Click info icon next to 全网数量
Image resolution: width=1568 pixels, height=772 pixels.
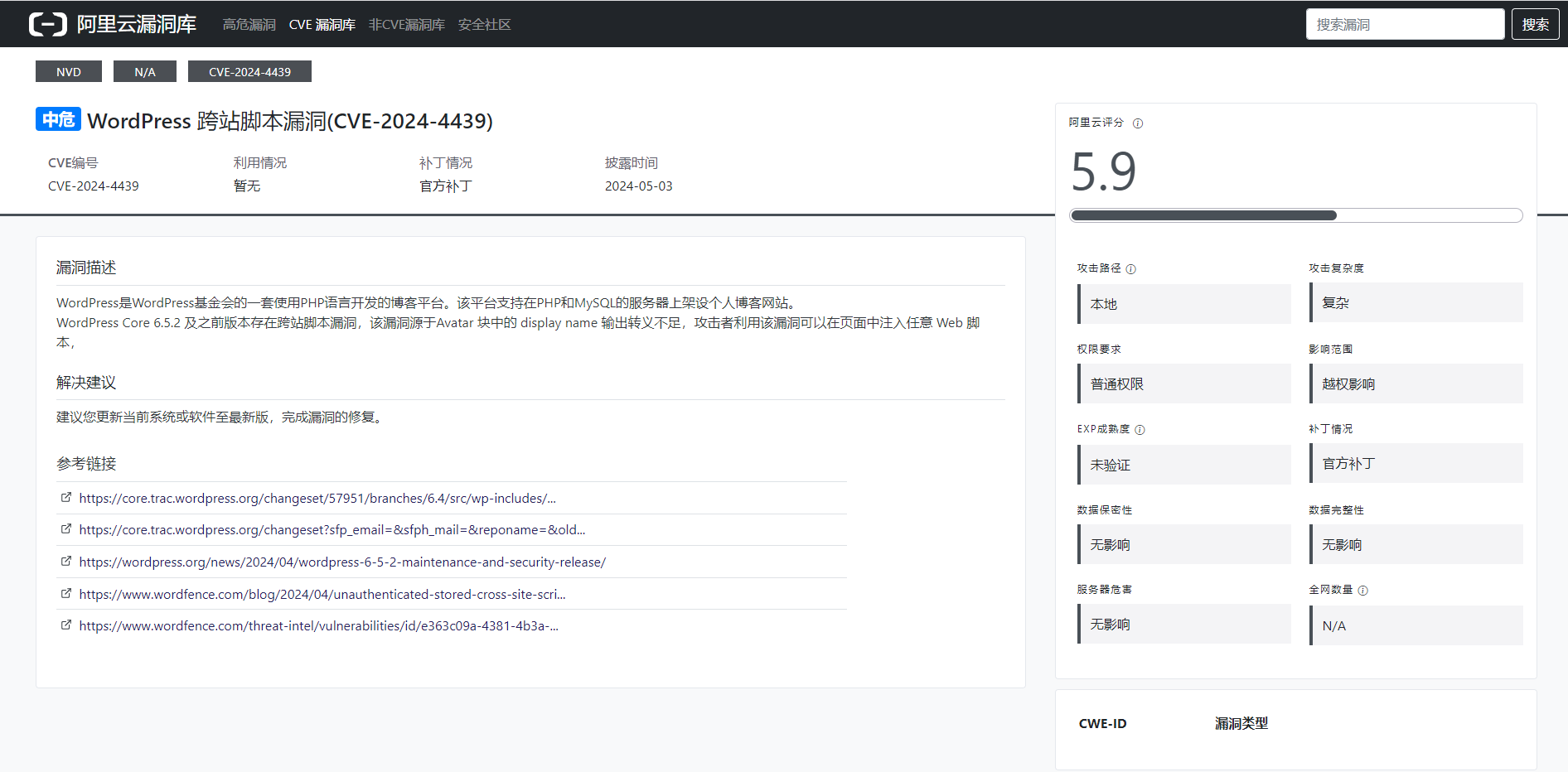(x=1363, y=591)
